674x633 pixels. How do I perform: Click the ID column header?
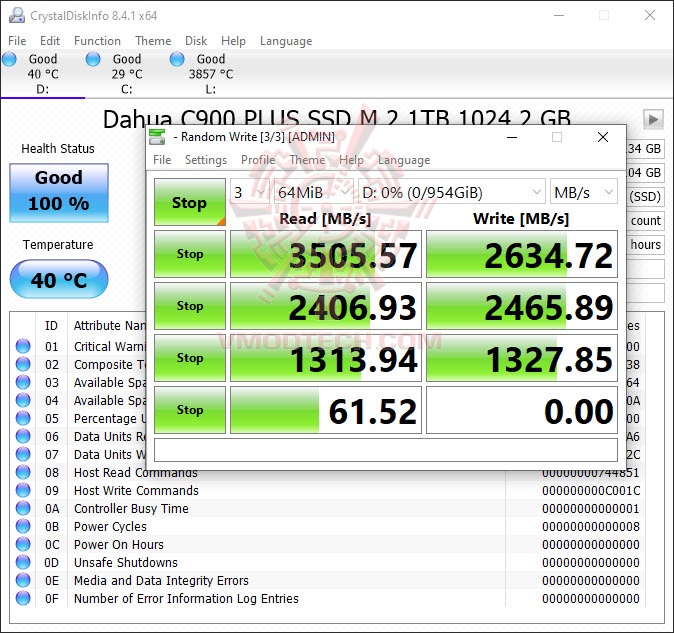coord(51,326)
